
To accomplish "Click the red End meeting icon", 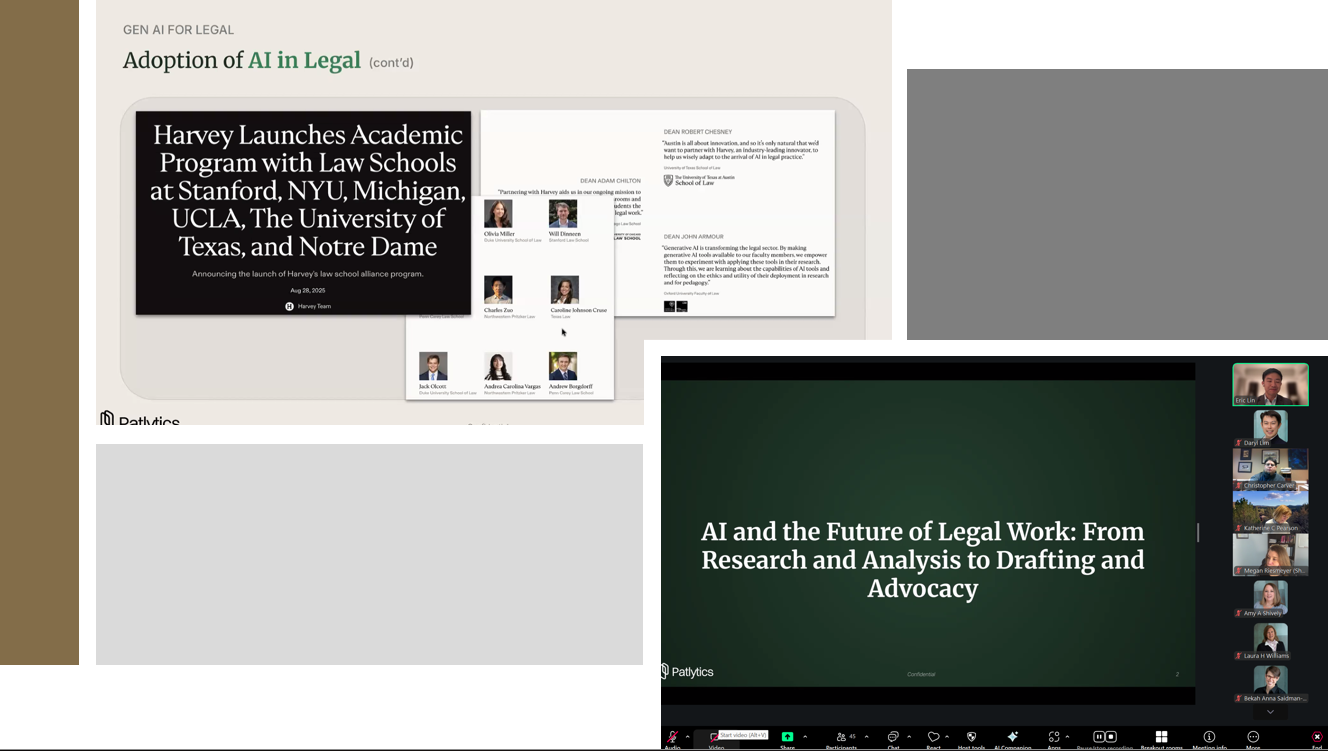I will point(1317,737).
